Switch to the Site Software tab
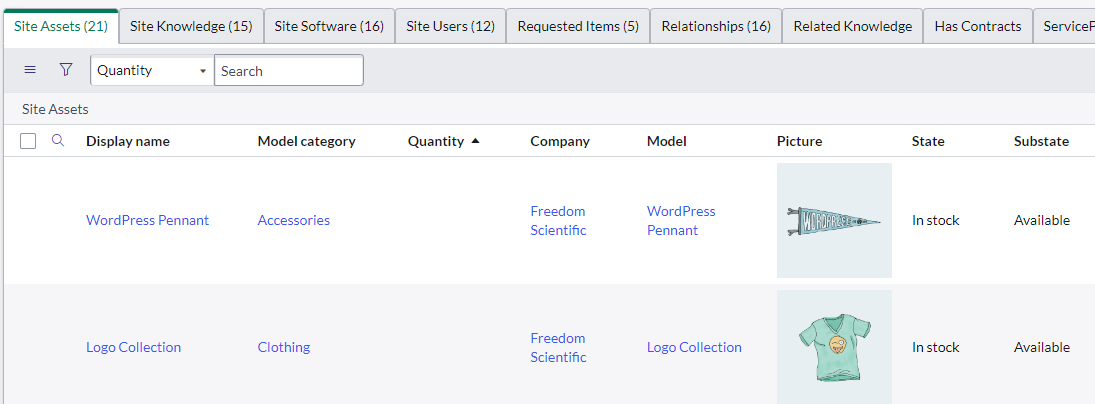Viewport: 1095px width, 404px height. click(x=329, y=26)
